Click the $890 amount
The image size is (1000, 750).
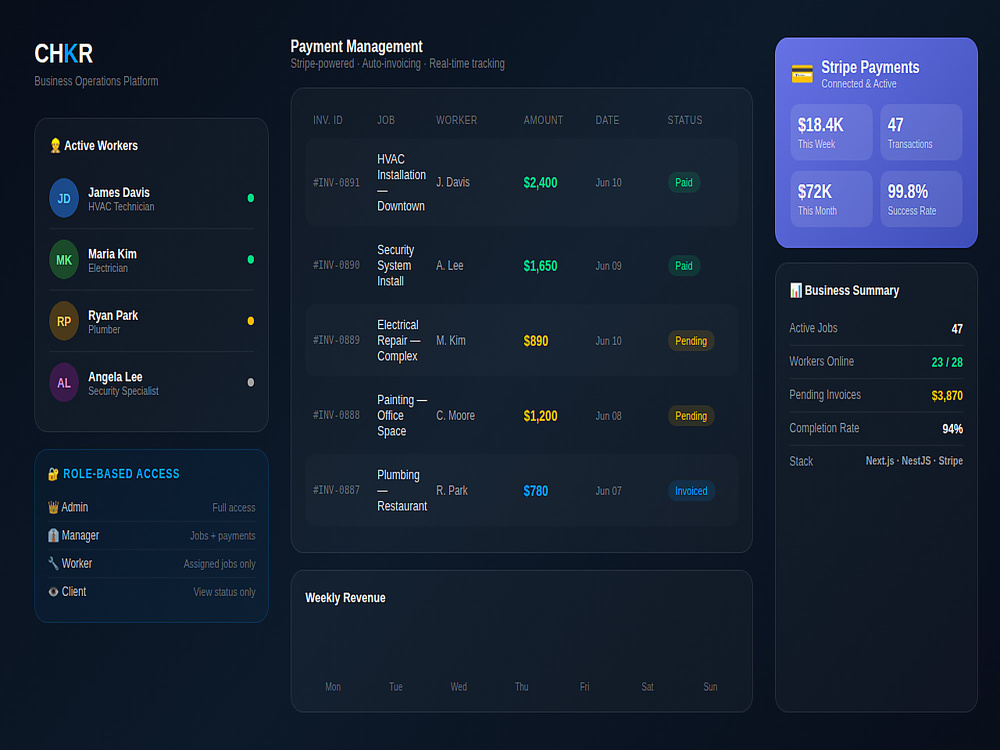pyautogui.click(x=536, y=341)
